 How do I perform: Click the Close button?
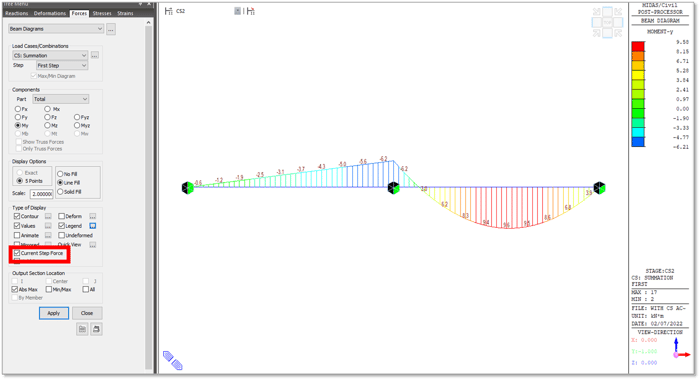point(87,313)
